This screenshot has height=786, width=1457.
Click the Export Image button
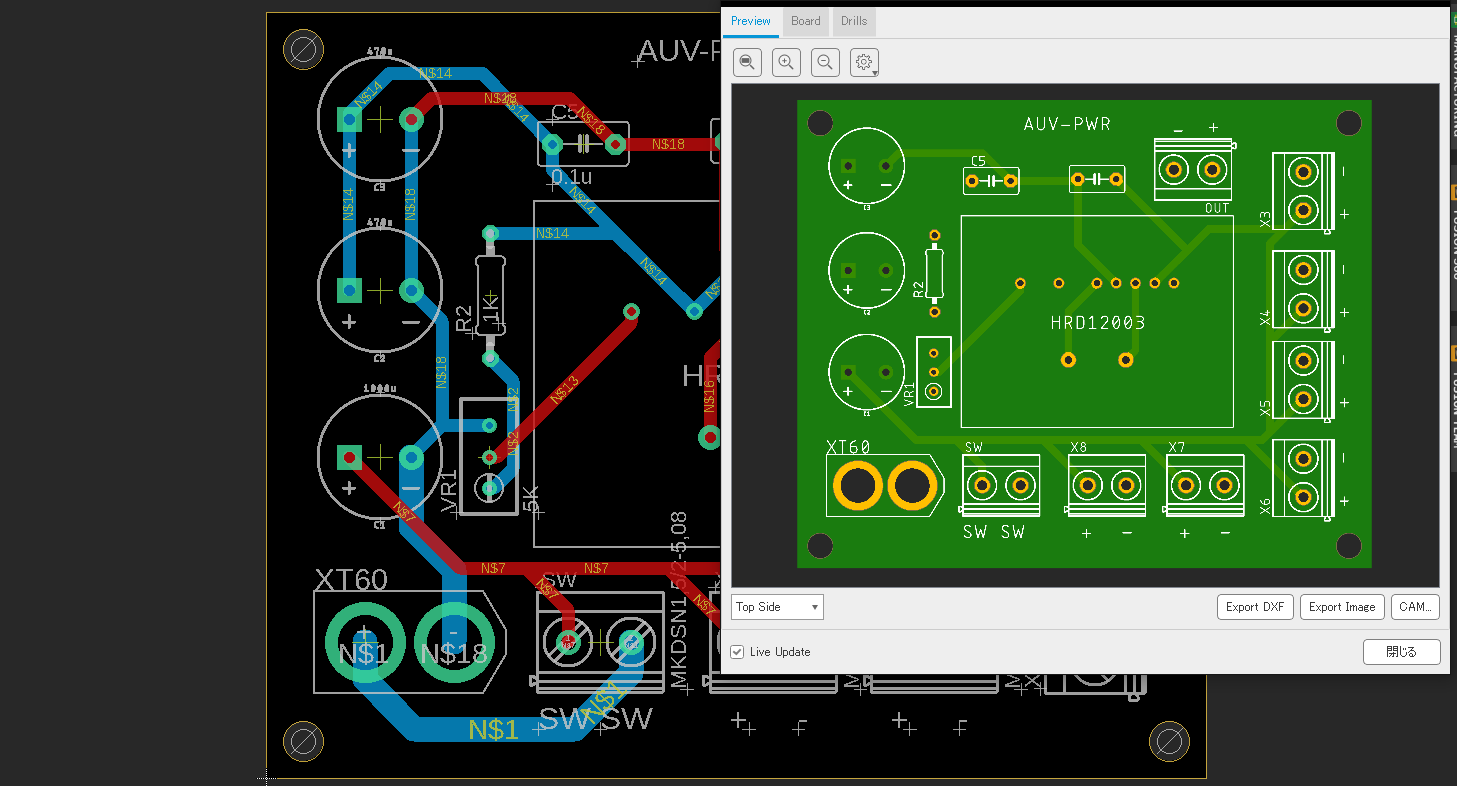pyautogui.click(x=1342, y=607)
